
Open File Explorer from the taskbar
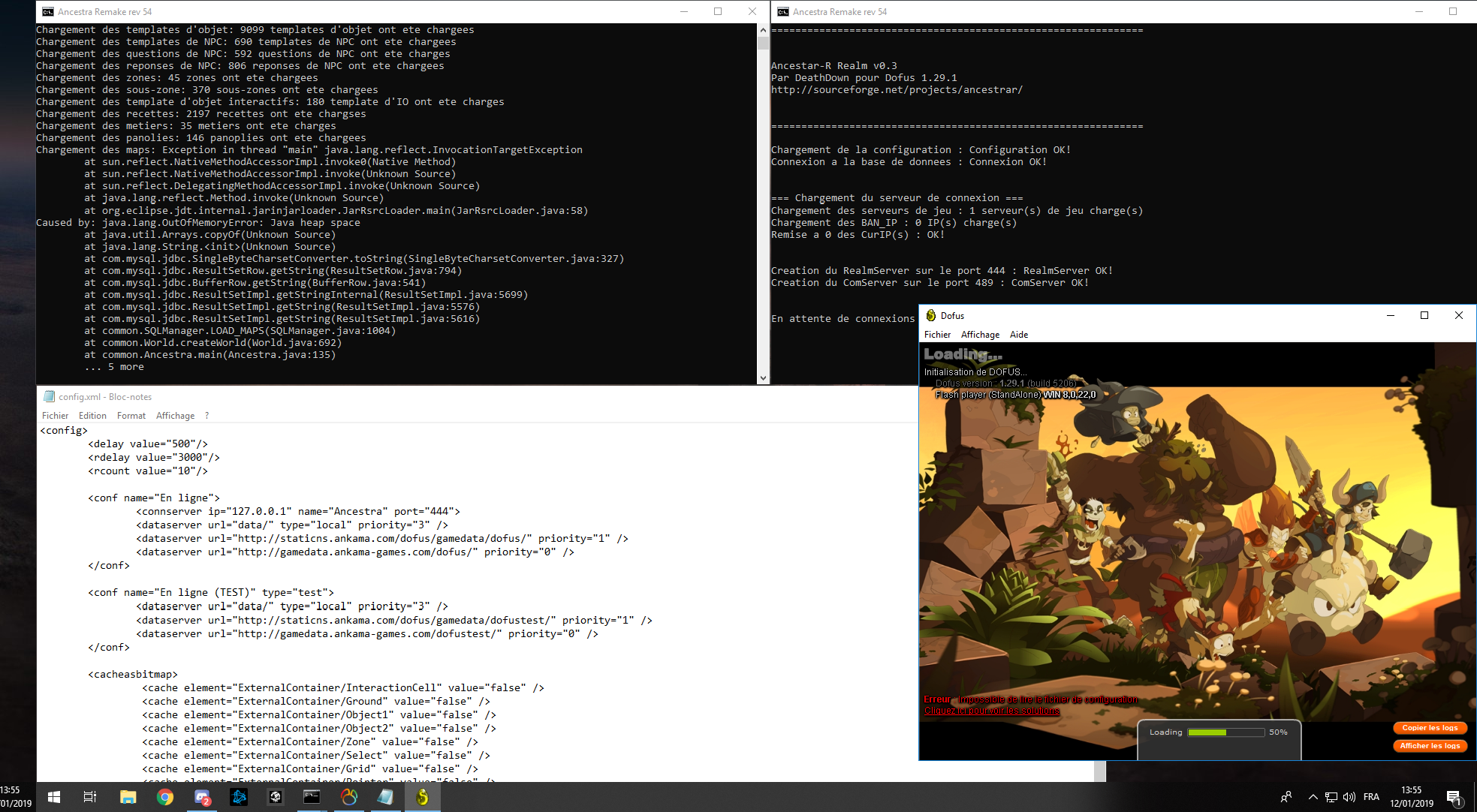coord(128,797)
